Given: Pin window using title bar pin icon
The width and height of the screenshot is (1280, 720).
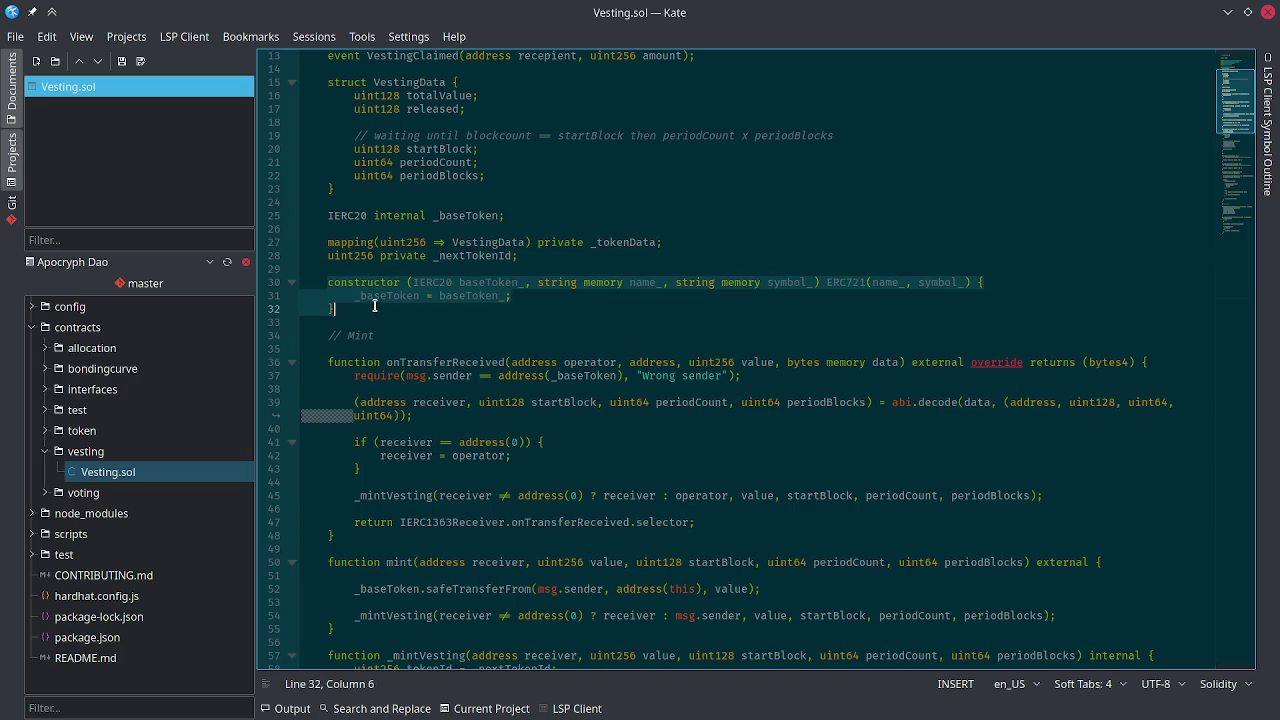Looking at the screenshot, I should pos(32,12).
